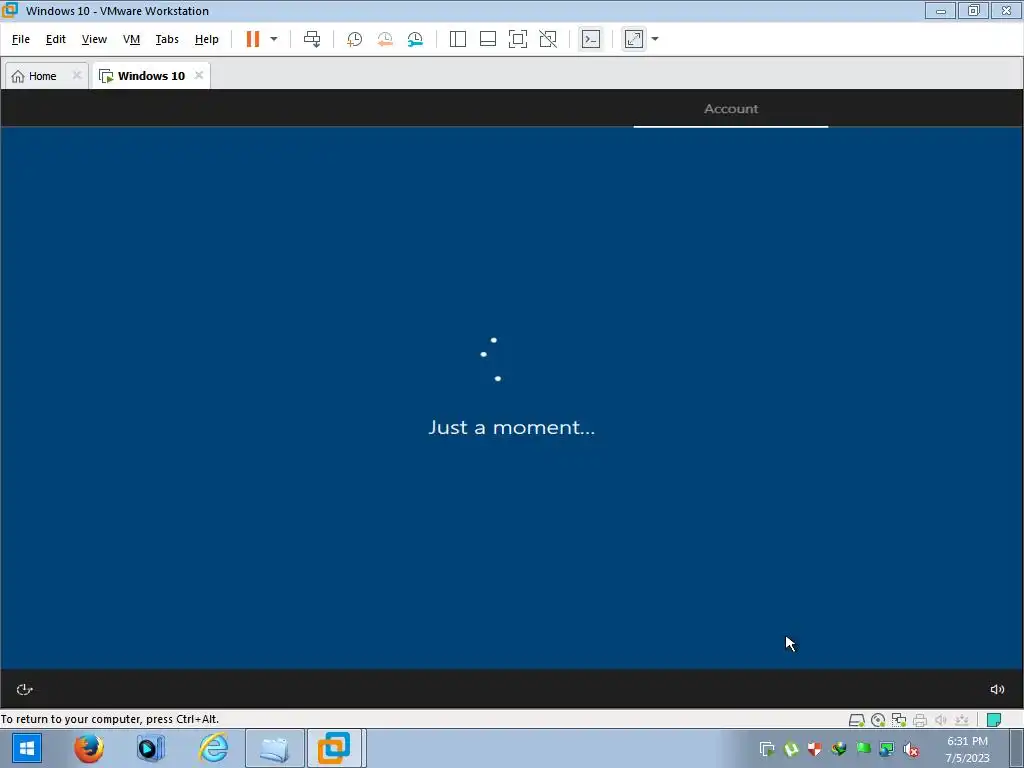Enter full screen mode
The height and width of the screenshot is (768, 1024).
click(518, 39)
